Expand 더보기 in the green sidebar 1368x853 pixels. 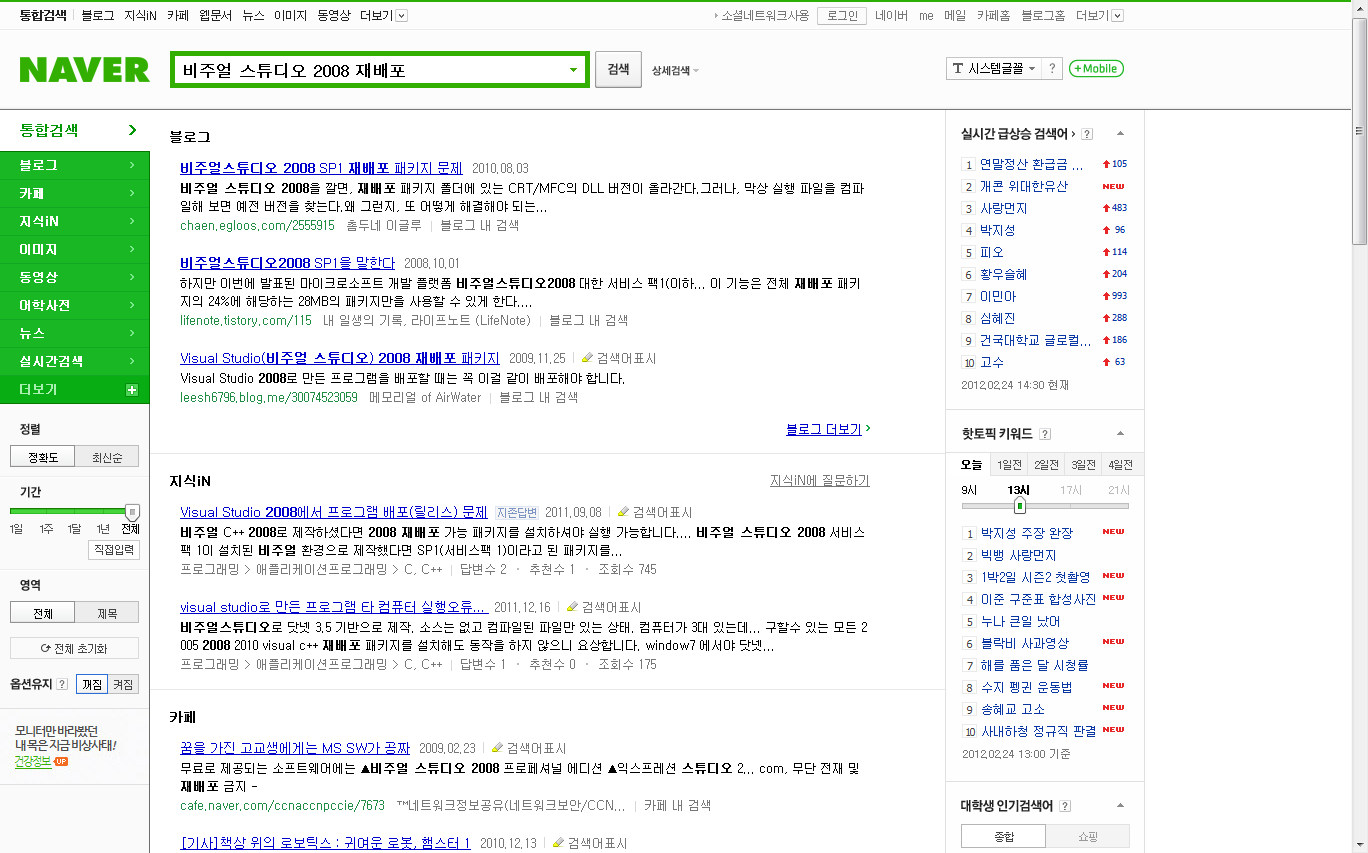click(x=75, y=389)
